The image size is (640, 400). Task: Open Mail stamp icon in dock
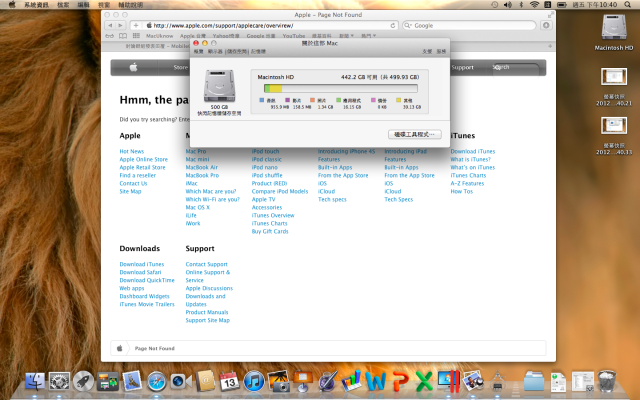click(132, 381)
